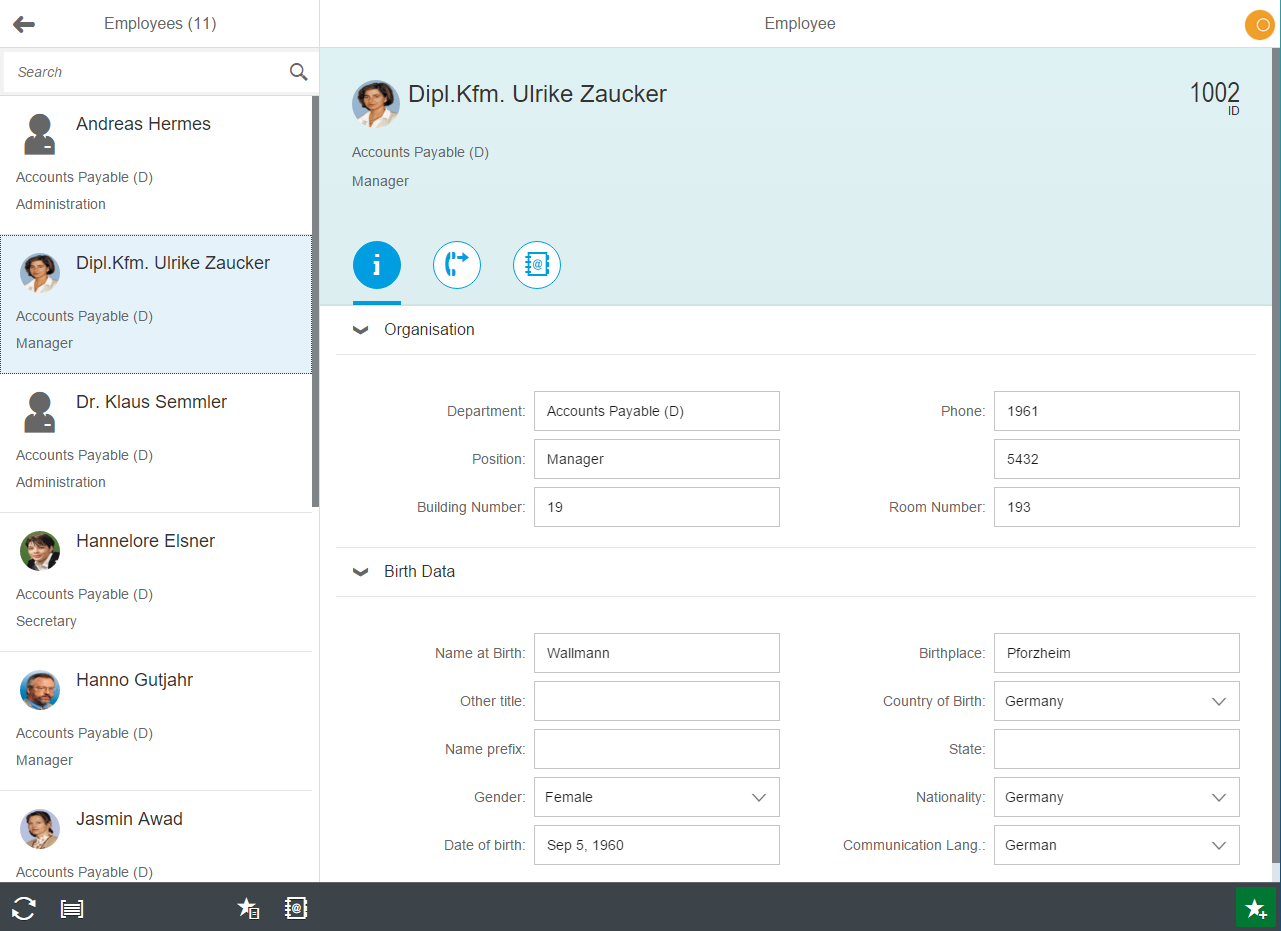Click the list view icon in footer
This screenshot has width=1281, height=931.
72,908
